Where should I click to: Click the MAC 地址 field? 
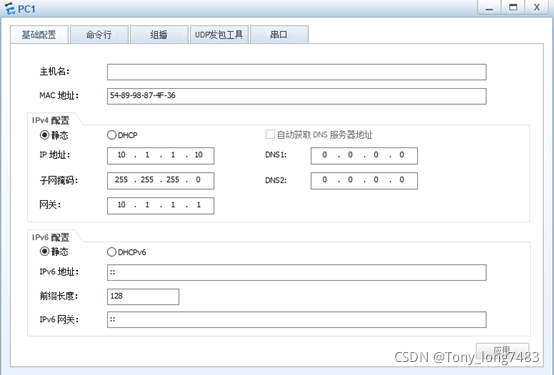coord(297,96)
